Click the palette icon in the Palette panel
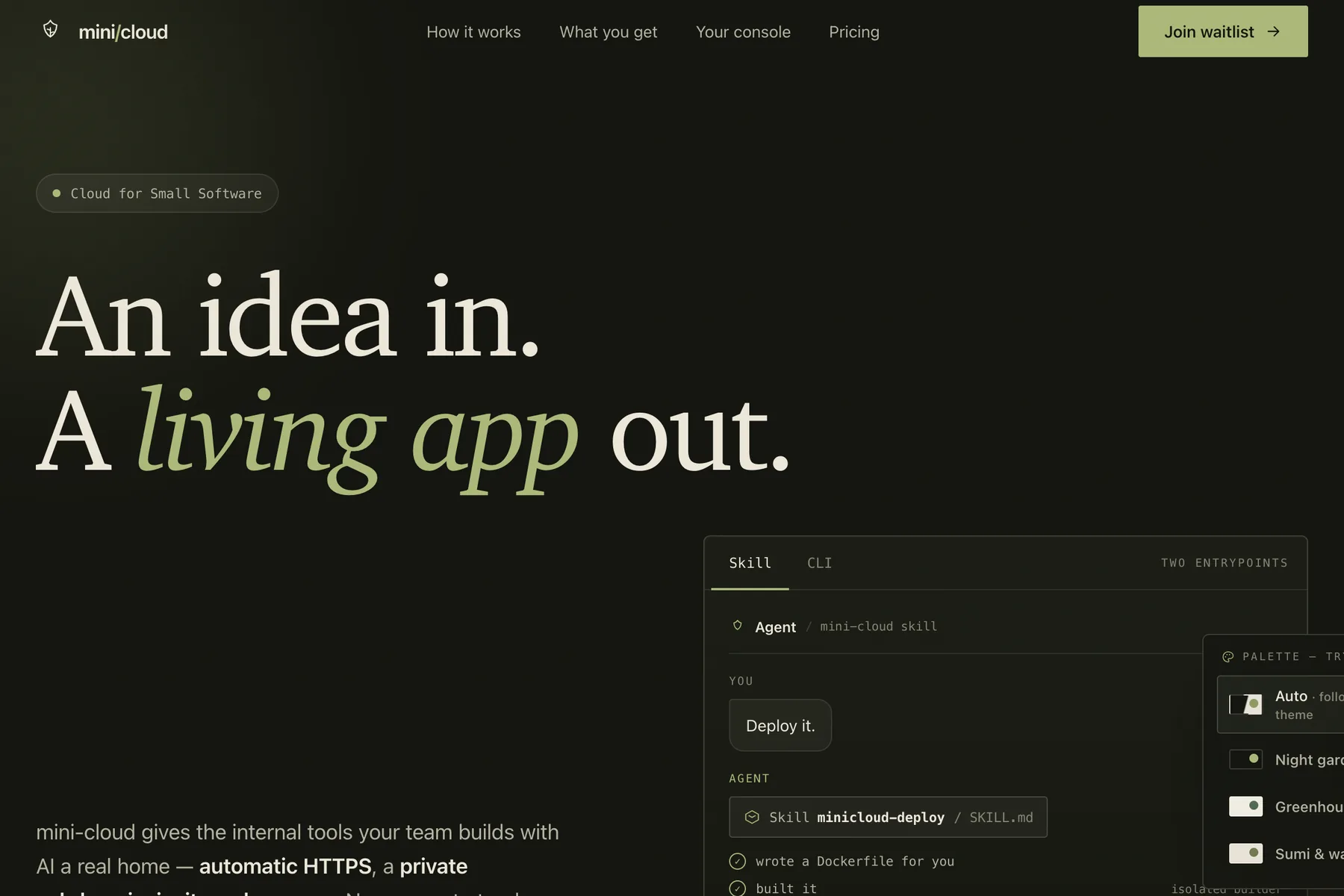This screenshot has height=896, width=1344. coord(1228,656)
